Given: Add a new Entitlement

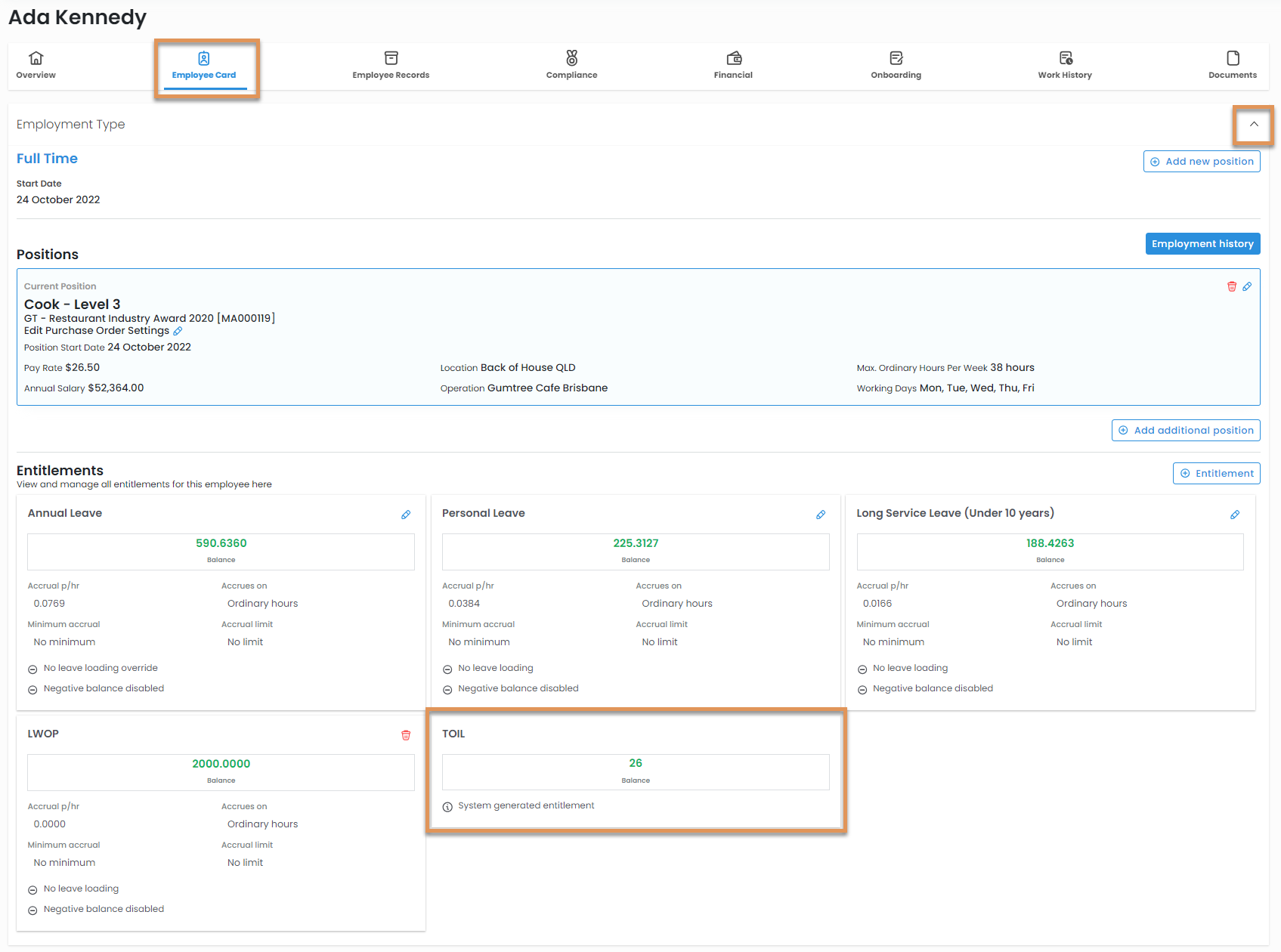Looking at the screenshot, I should click(x=1216, y=473).
